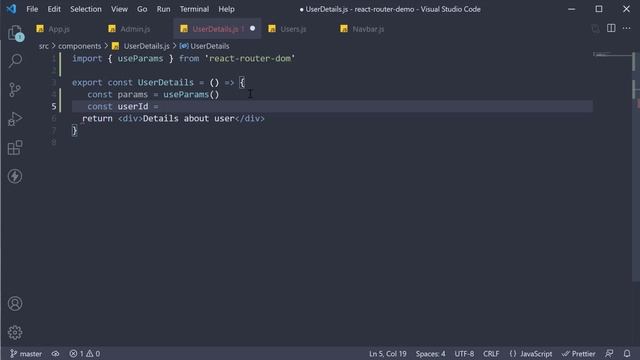
Task: Change the Spaces: 4 indentation setting
Action: (x=431, y=353)
